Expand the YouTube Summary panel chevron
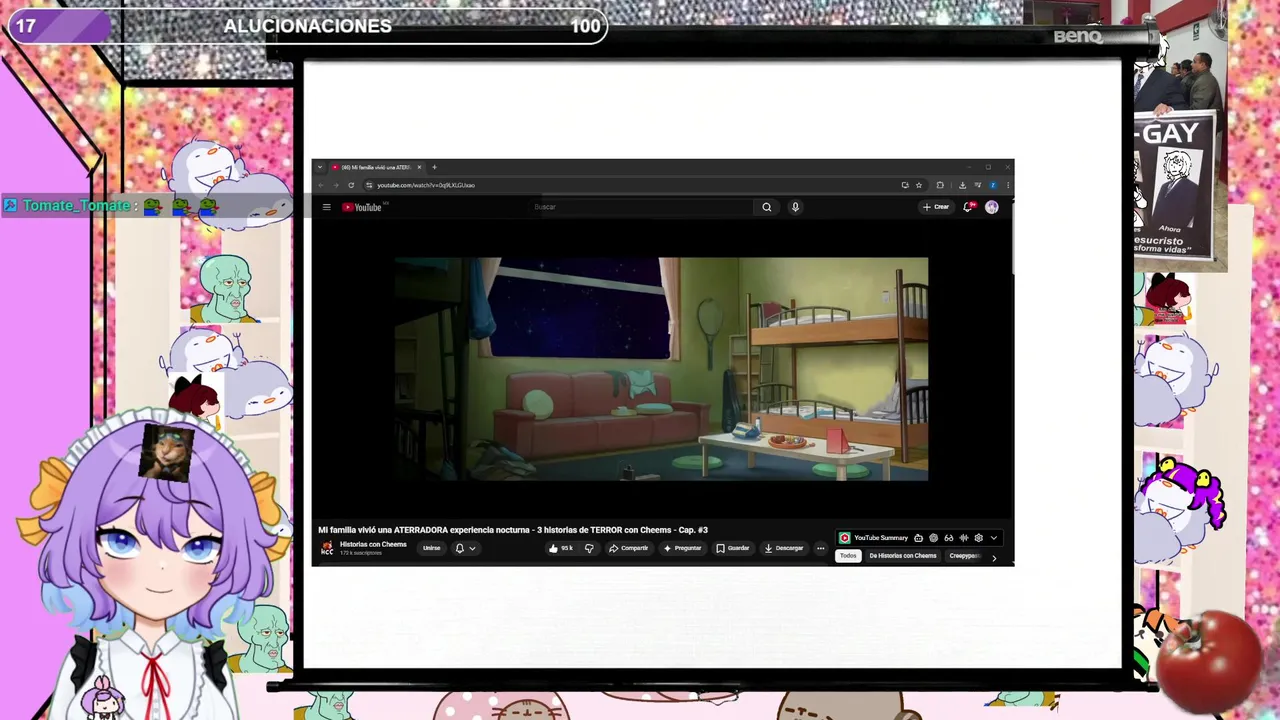Screen dimensions: 1280x720 pyautogui.click(x=994, y=538)
